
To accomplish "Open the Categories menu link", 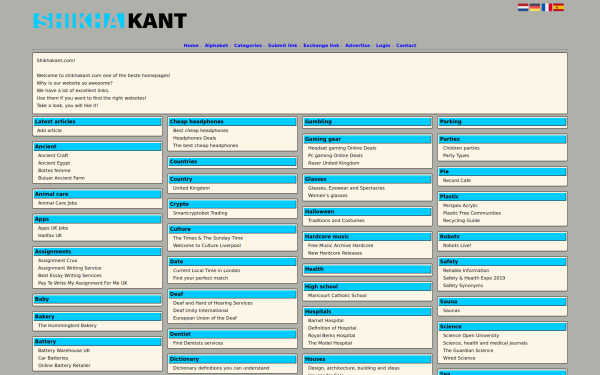I will [248, 45].
